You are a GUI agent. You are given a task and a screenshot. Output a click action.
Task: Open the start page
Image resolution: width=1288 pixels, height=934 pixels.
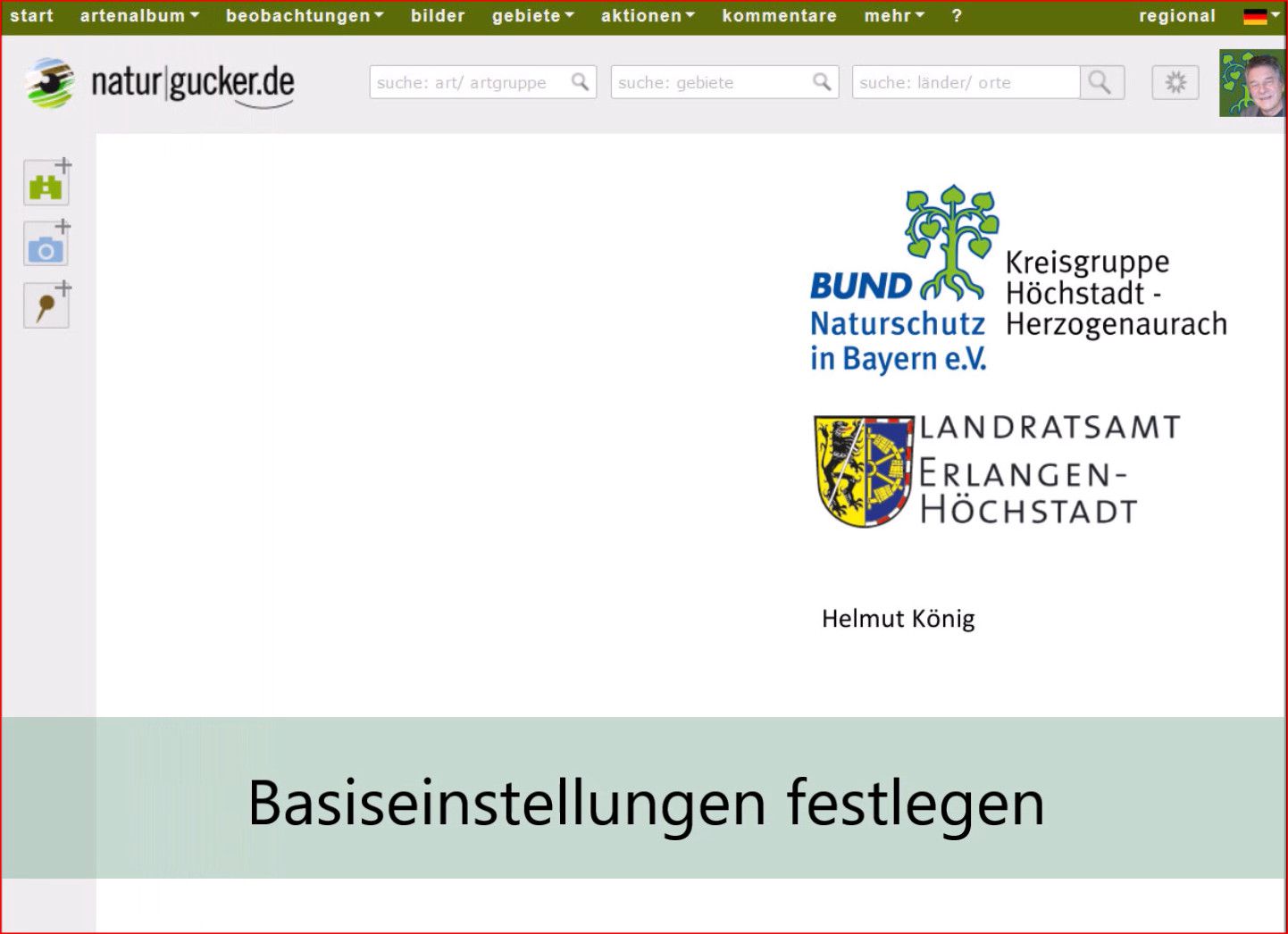coord(32,16)
